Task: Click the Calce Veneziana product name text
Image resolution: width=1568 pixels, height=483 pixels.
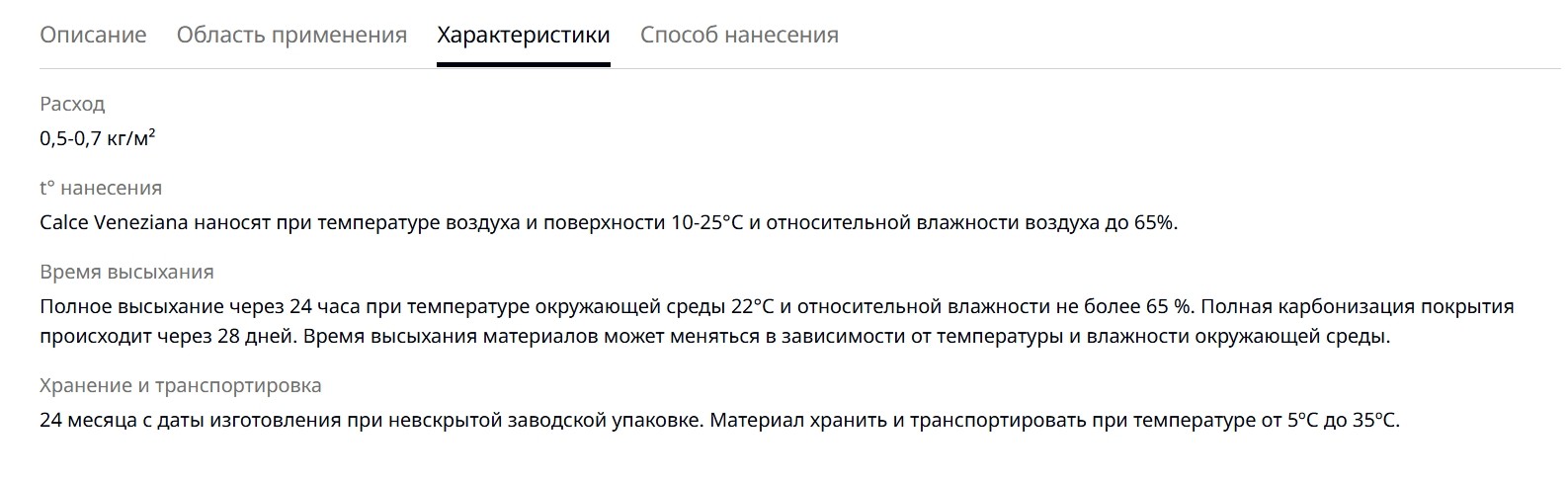Action: [x=114, y=222]
